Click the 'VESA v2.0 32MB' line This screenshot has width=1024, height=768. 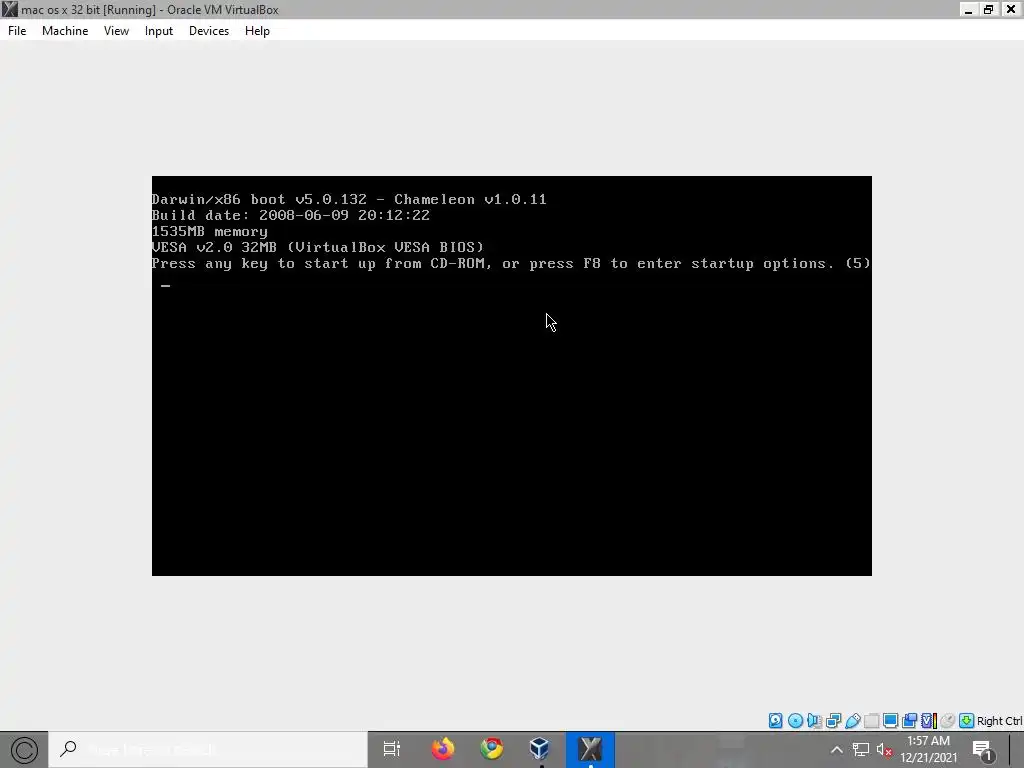(317, 248)
